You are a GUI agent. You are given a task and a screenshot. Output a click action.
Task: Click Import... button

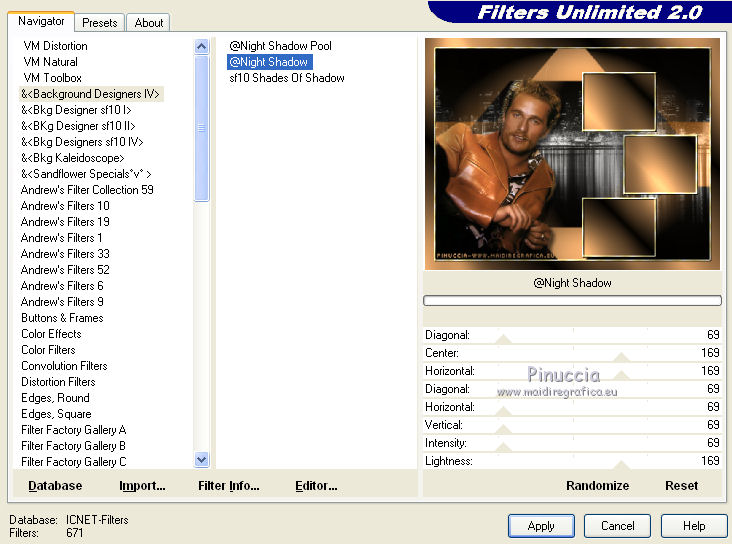coord(142,486)
